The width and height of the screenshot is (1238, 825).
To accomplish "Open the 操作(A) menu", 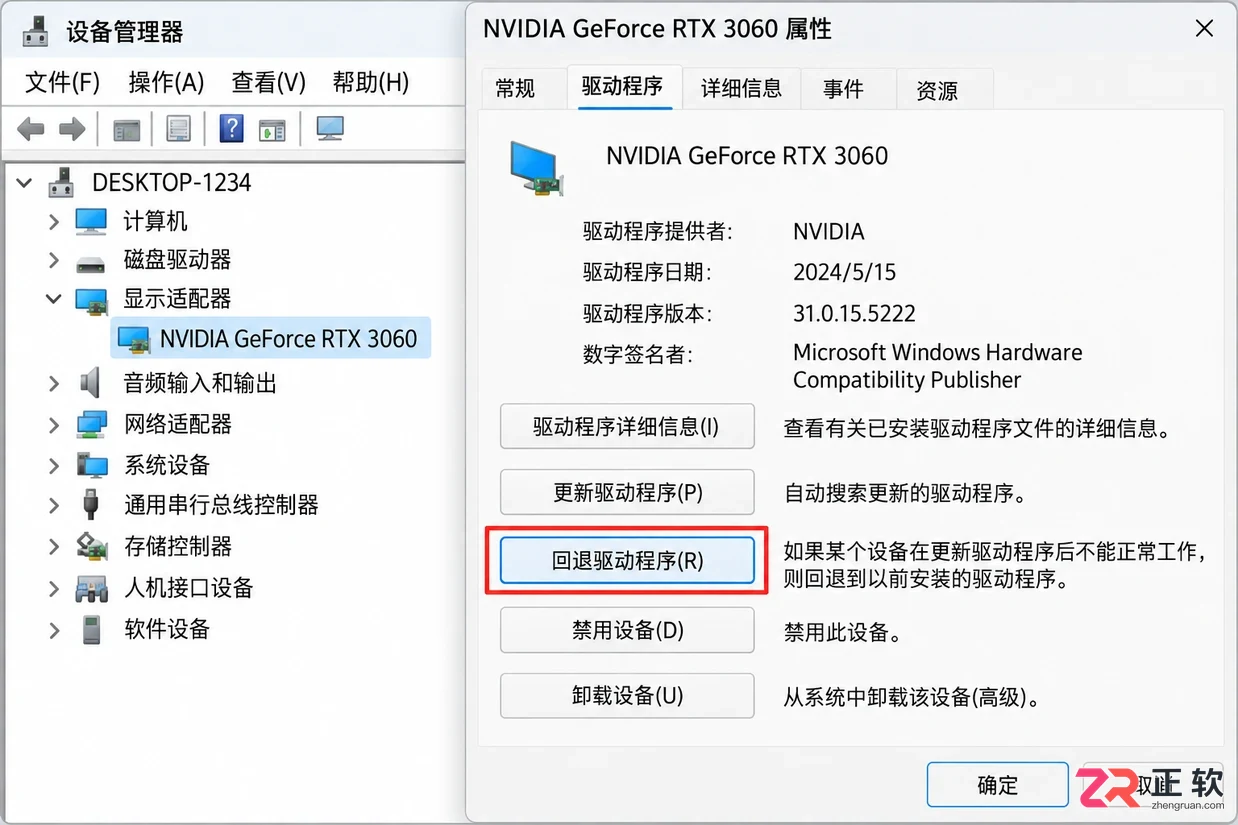I will pyautogui.click(x=166, y=82).
